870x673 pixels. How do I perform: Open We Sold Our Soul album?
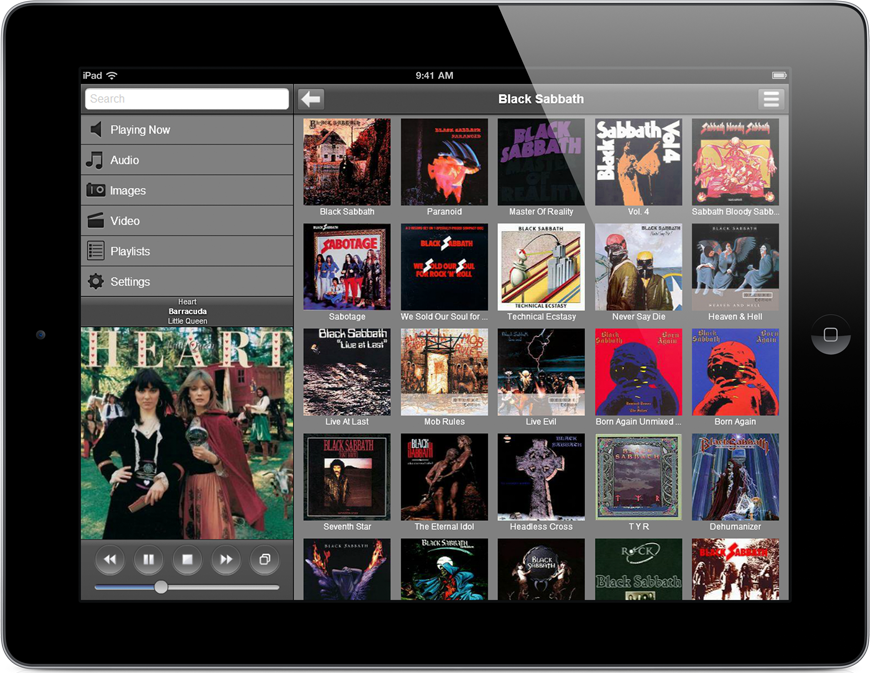click(444, 267)
